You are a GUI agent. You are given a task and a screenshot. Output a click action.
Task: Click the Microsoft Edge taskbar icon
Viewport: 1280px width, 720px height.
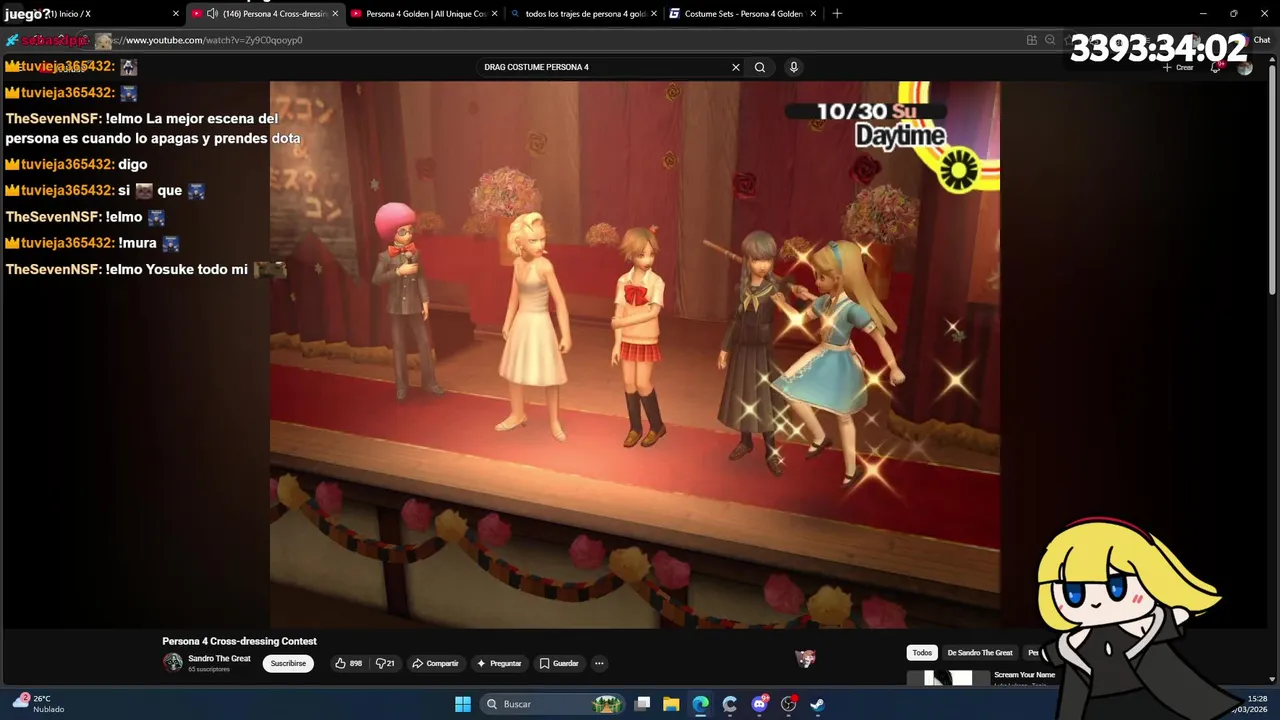pos(701,704)
